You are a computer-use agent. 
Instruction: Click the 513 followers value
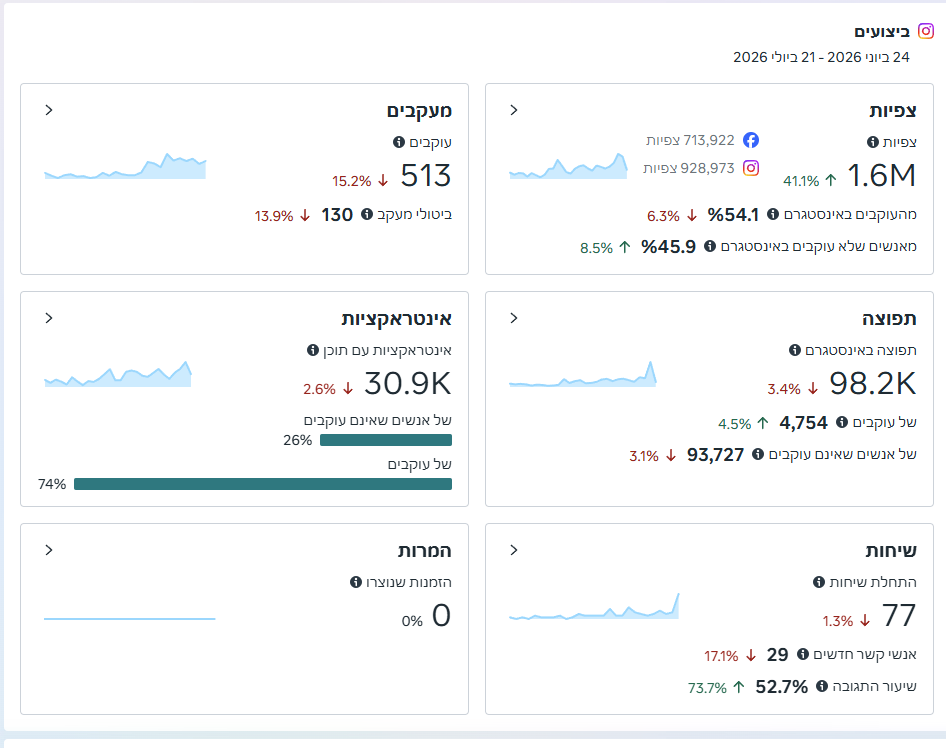426,176
